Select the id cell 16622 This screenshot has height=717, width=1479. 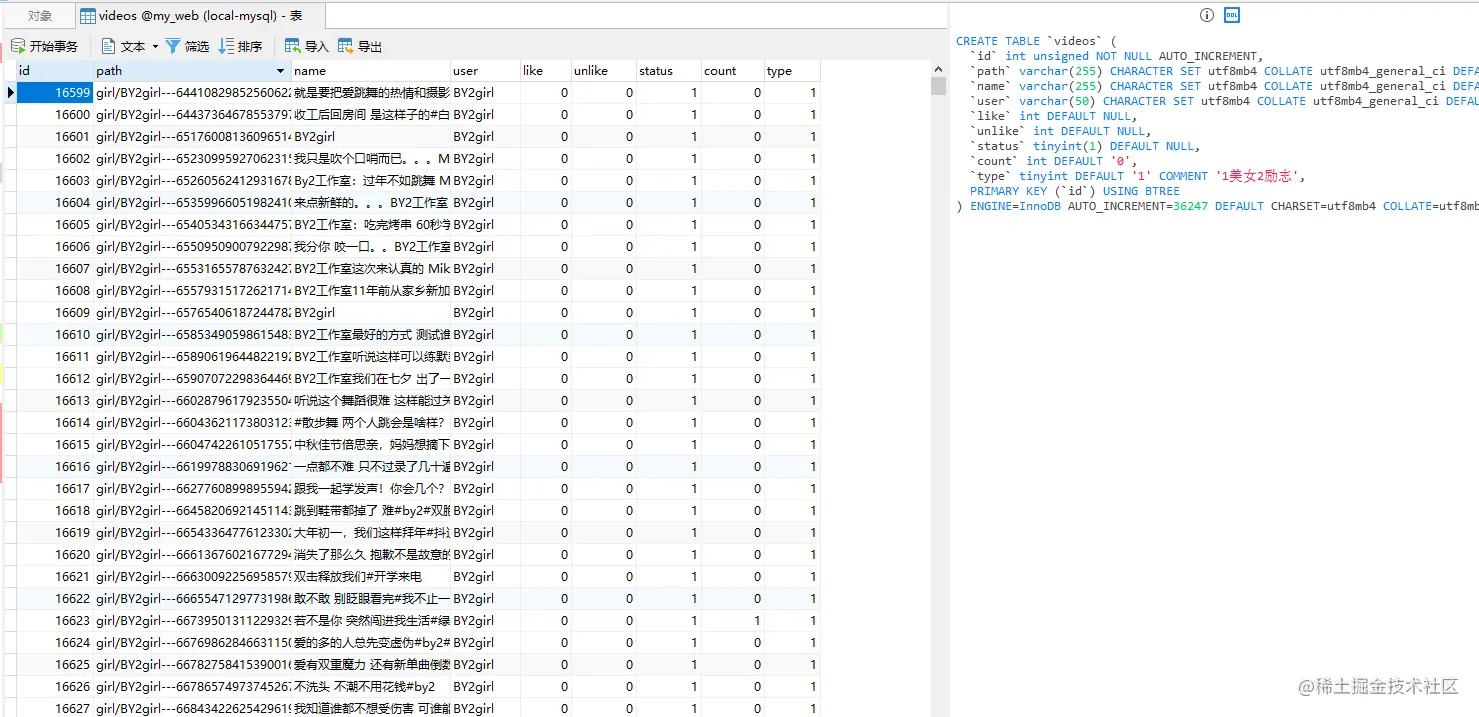click(55, 599)
